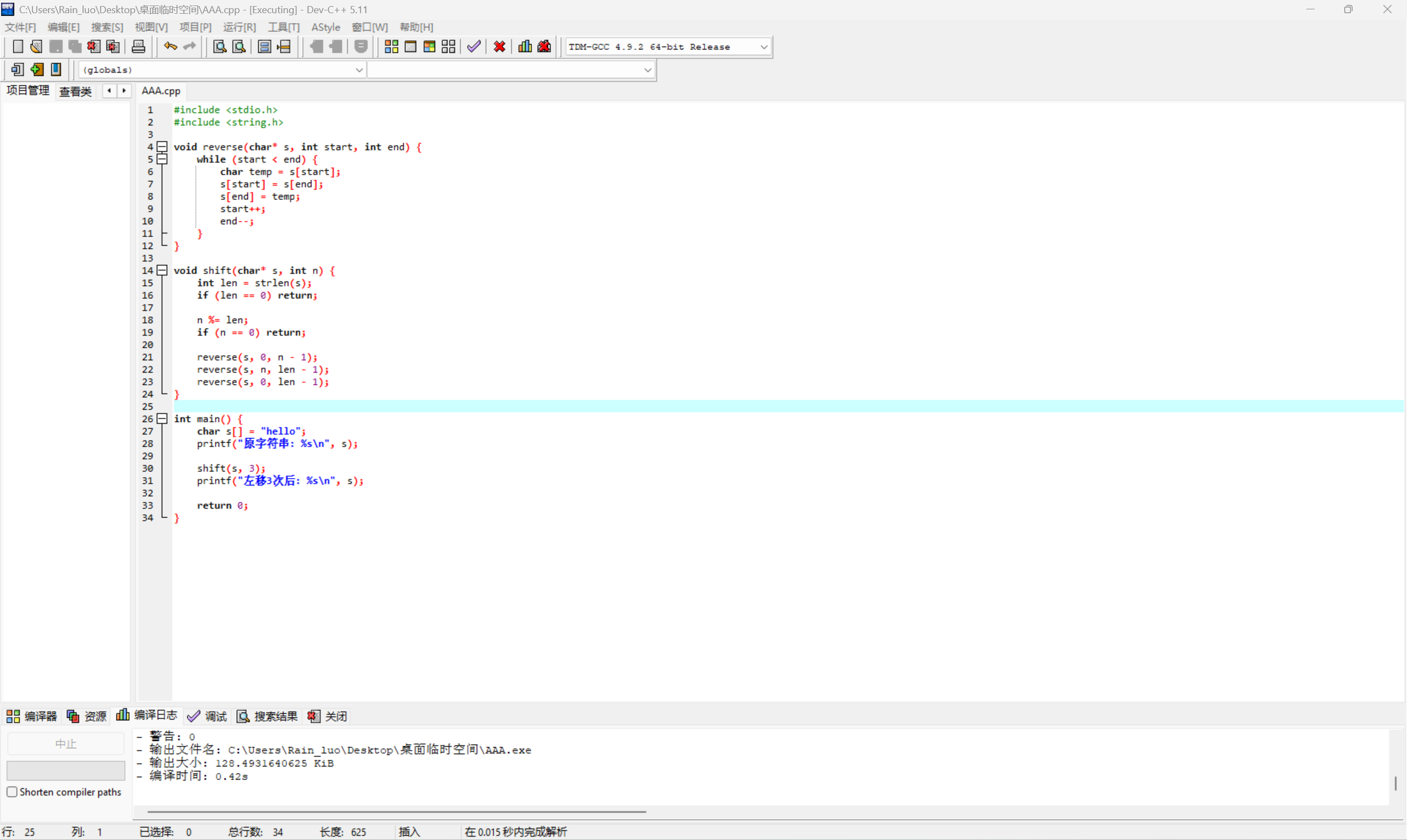Click the Compile icon with colored squares
The width and height of the screenshot is (1407, 840).
[391, 46]
